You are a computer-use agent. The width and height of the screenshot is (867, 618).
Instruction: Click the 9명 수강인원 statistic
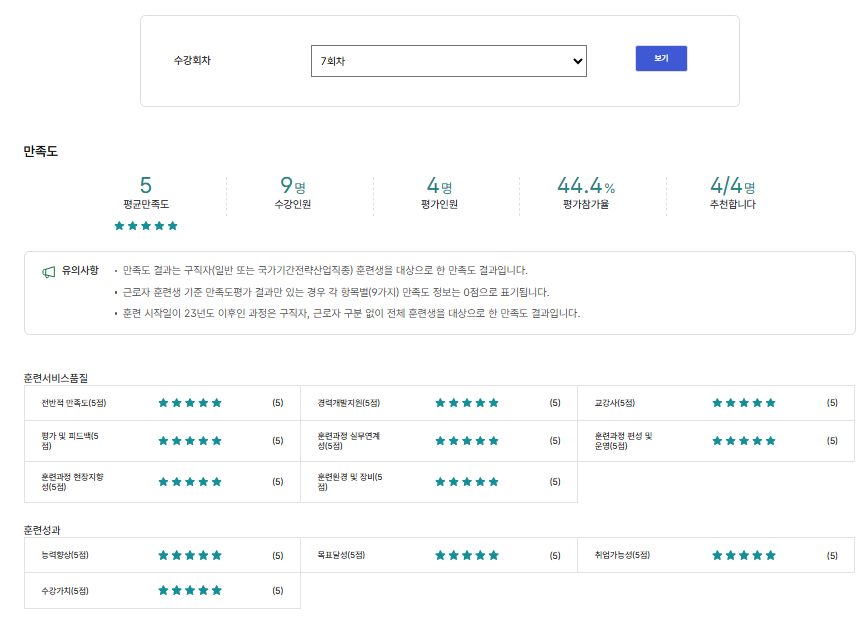coord(293,194)
